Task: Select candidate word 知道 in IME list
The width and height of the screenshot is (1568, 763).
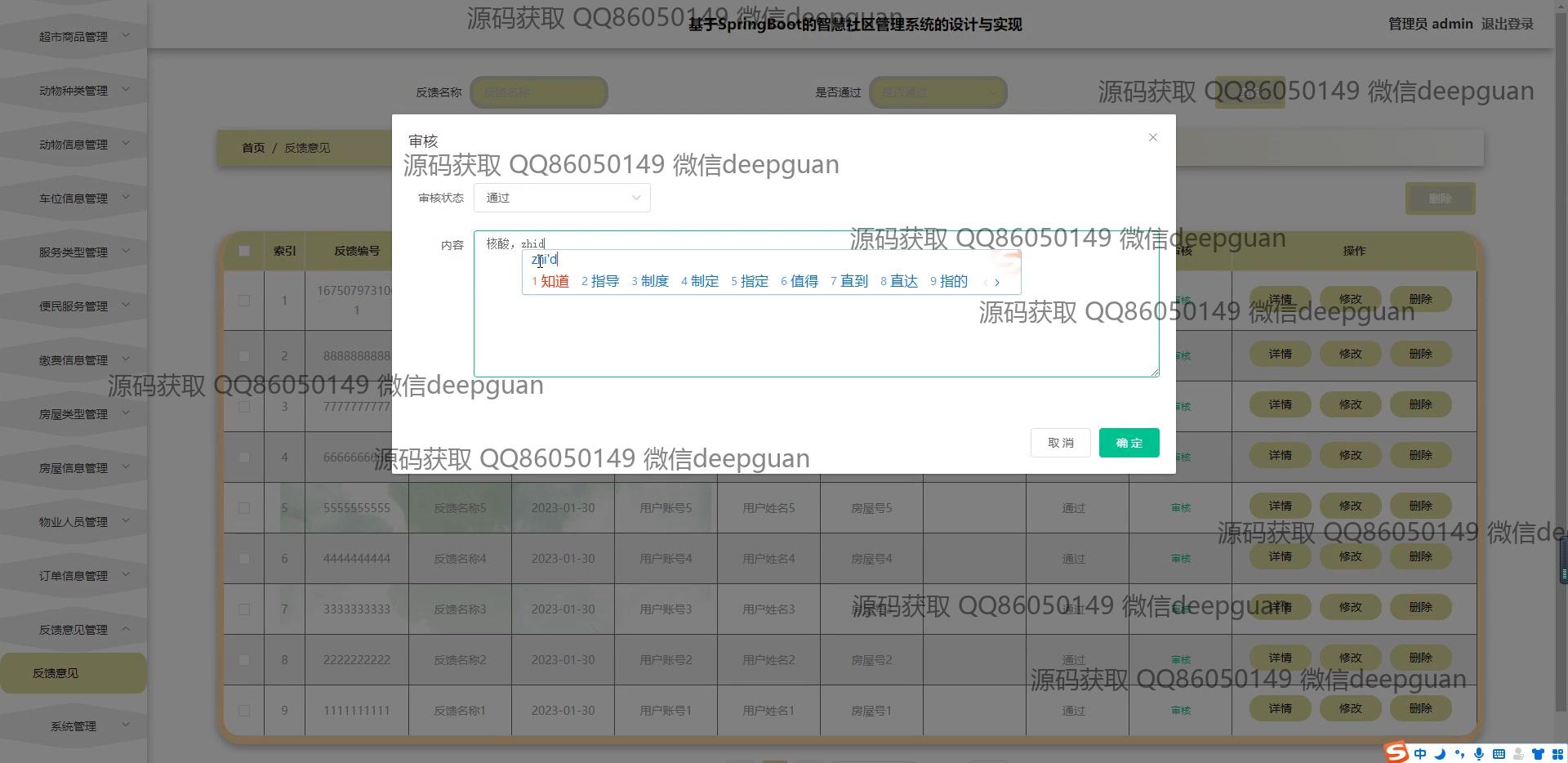Action: click(554, 281)
